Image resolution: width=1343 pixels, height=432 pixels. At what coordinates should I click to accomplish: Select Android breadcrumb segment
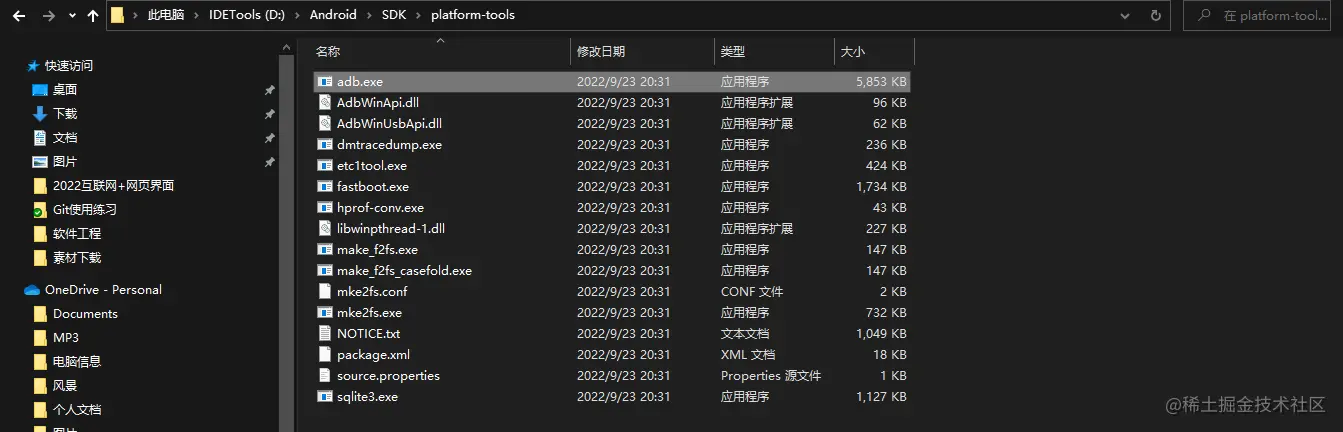[333, 16]
